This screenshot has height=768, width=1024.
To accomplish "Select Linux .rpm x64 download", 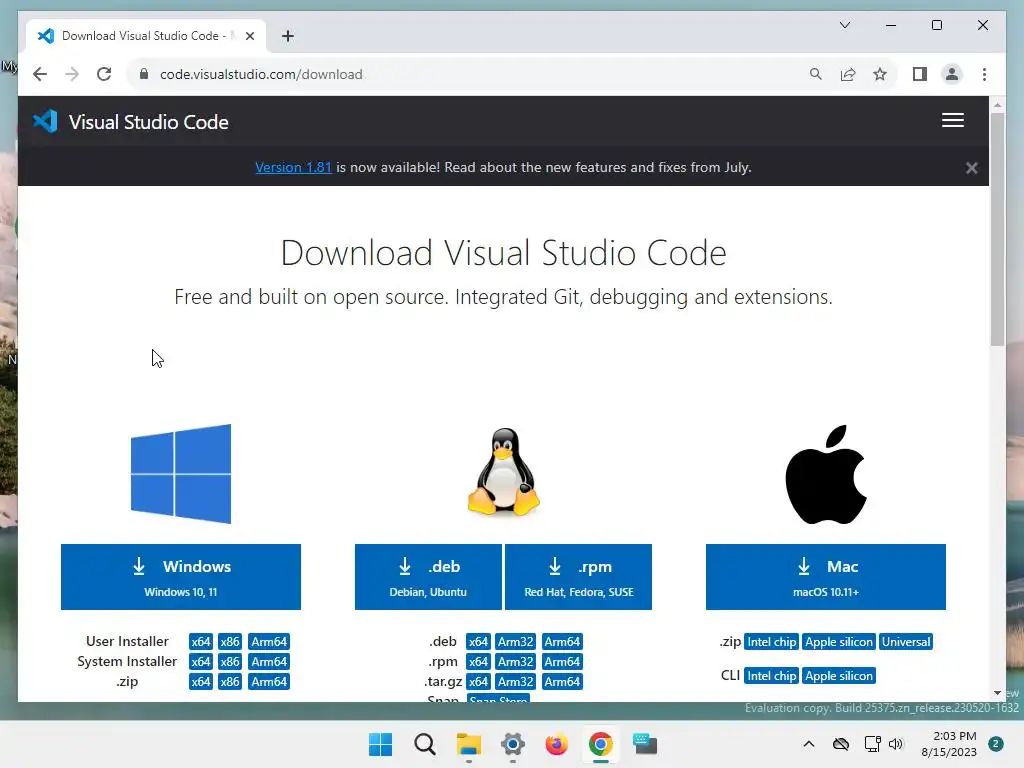I will click(478, 662).
